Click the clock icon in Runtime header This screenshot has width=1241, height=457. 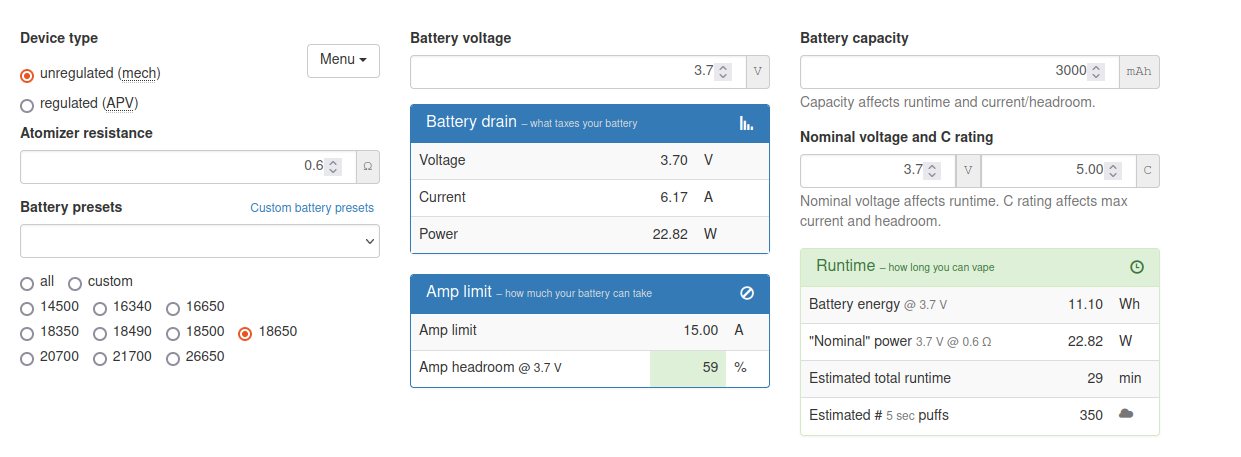tap(1137, 267)
